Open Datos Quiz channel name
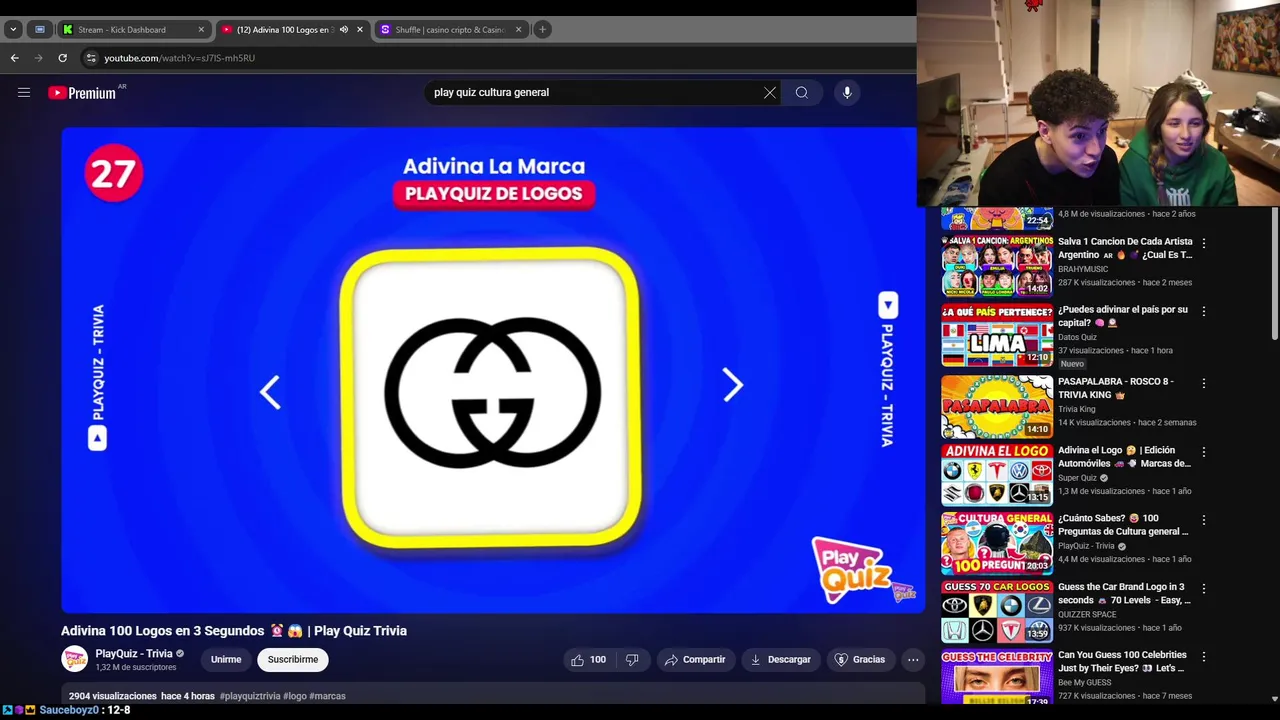1280x720 pixels. pyautogui.click(x=1077, y=337)
